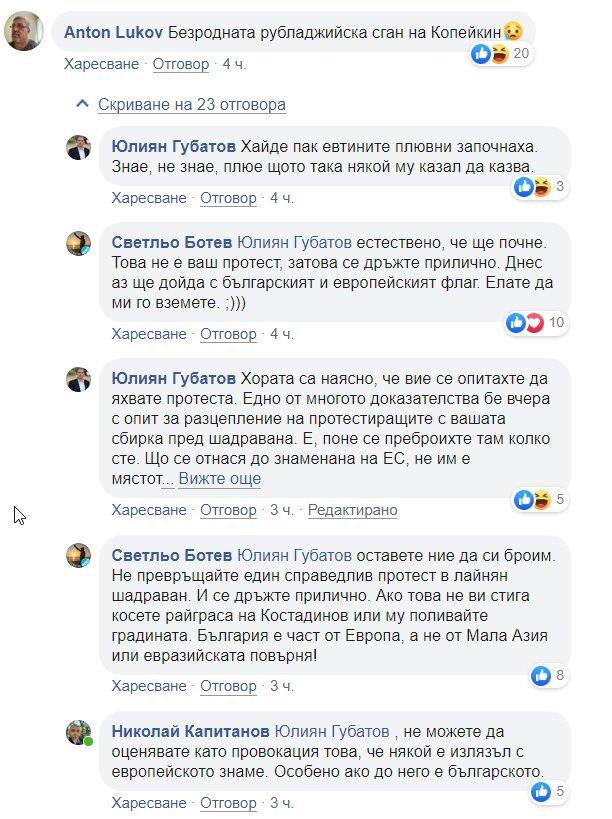Image resolution: width=612 pixels, height=819 pixels.
Task: Click 'Отговор' under Николай Капитанов's comment
Action: [x=228, y=803]
